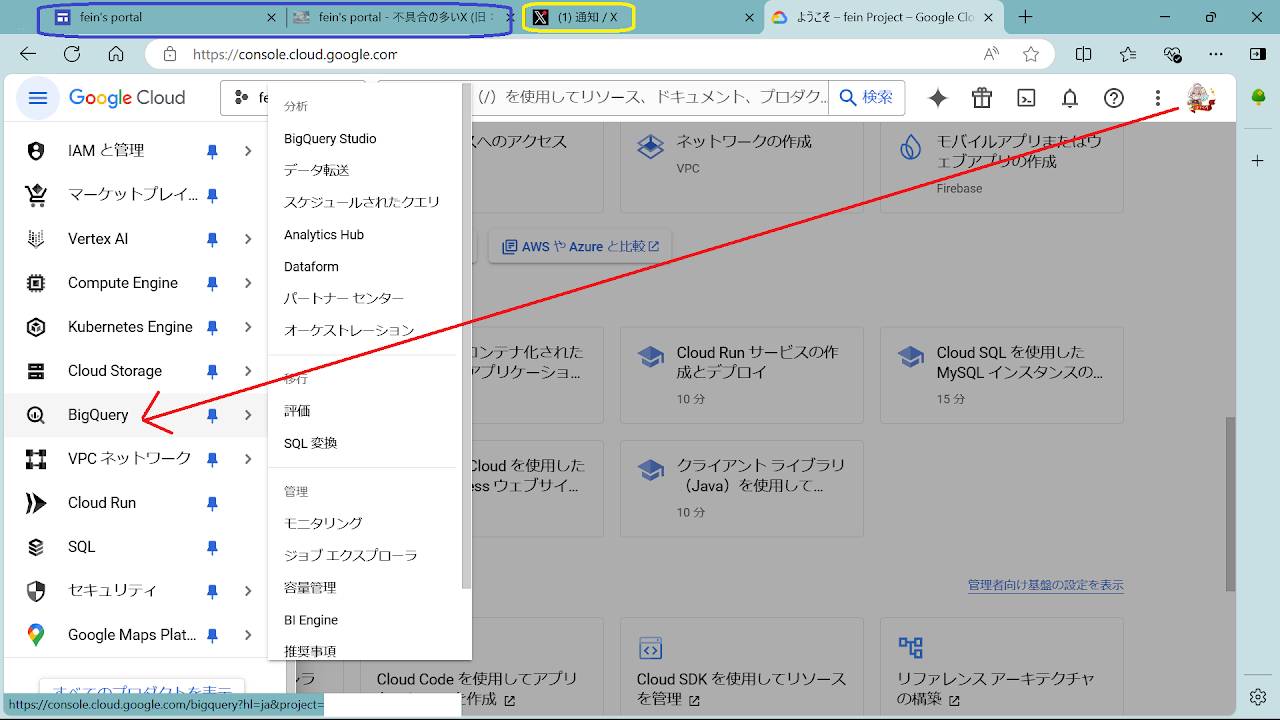Unpin Kubernetes Engine from navigation
Screen dimensions: 1280x720
pyautogui.click(x=212, y=327)
